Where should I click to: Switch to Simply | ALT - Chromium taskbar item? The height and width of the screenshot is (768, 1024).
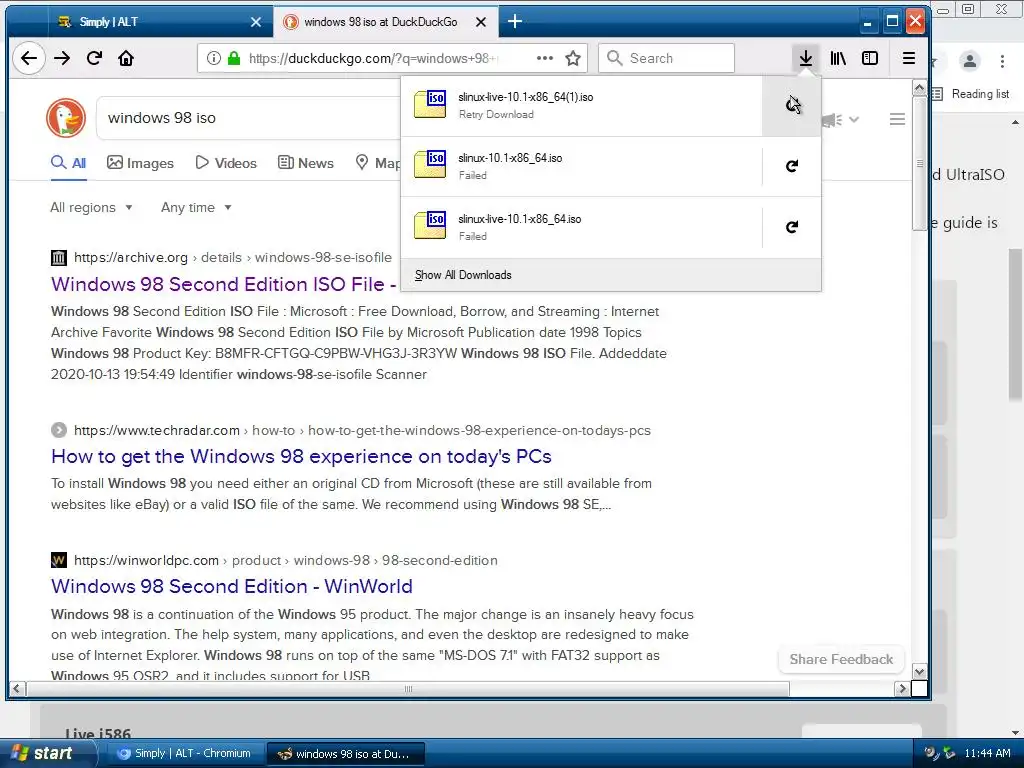point(184,754)
